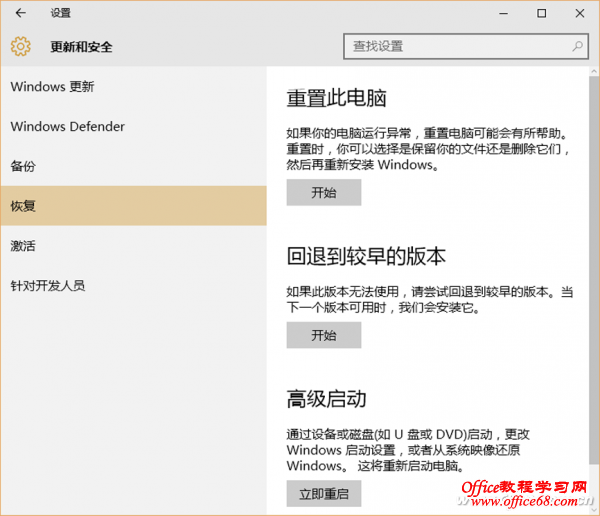Click the scrollbar up arrow
Screen dimensions: 600x516
point(593,72)
